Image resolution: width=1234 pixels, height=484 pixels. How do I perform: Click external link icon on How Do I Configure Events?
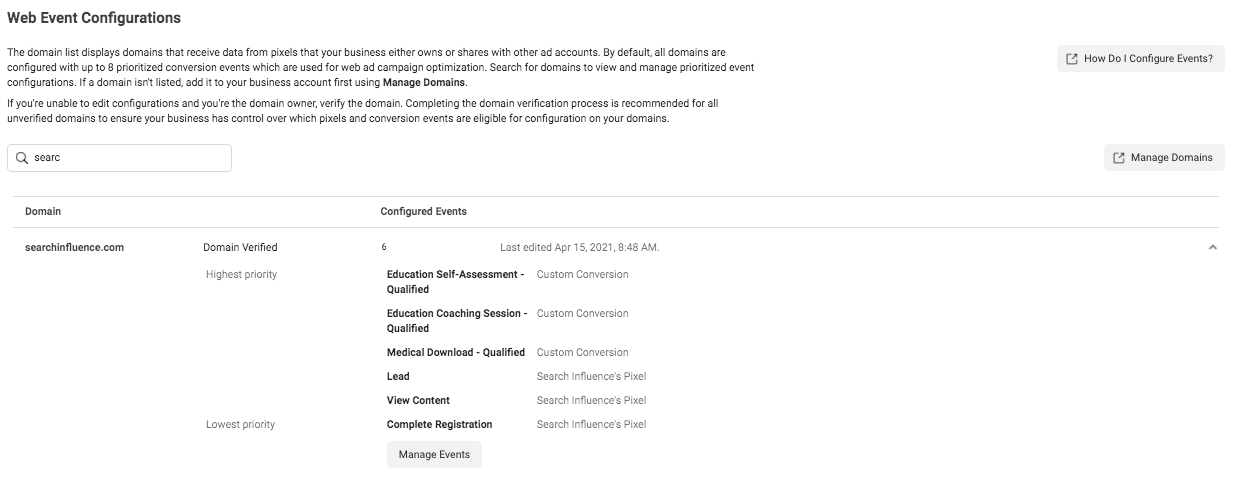point(1072,59)
